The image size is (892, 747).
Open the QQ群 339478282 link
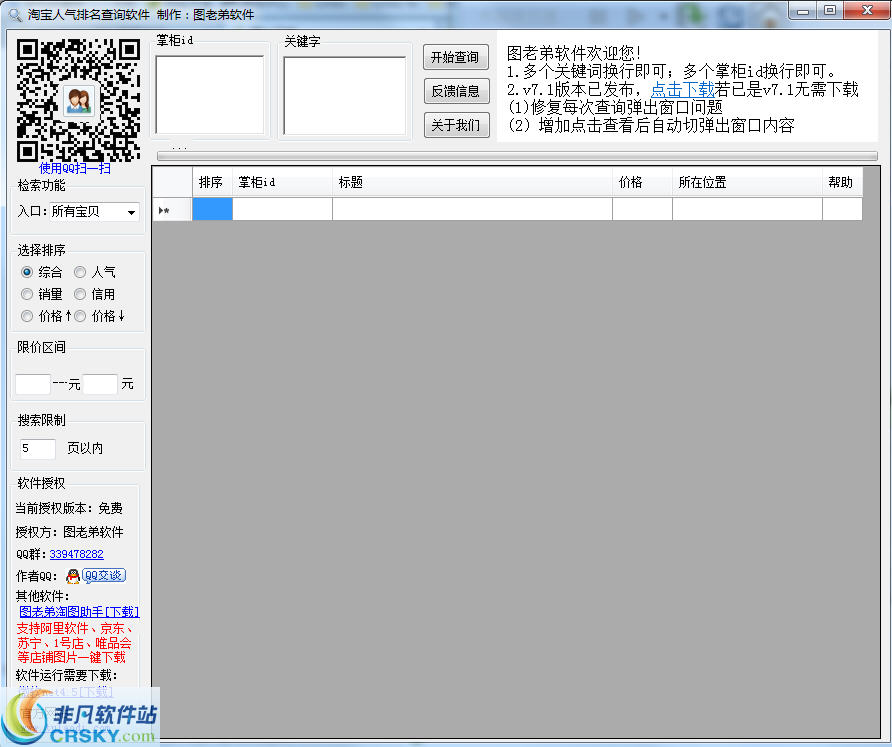(76, 554)
